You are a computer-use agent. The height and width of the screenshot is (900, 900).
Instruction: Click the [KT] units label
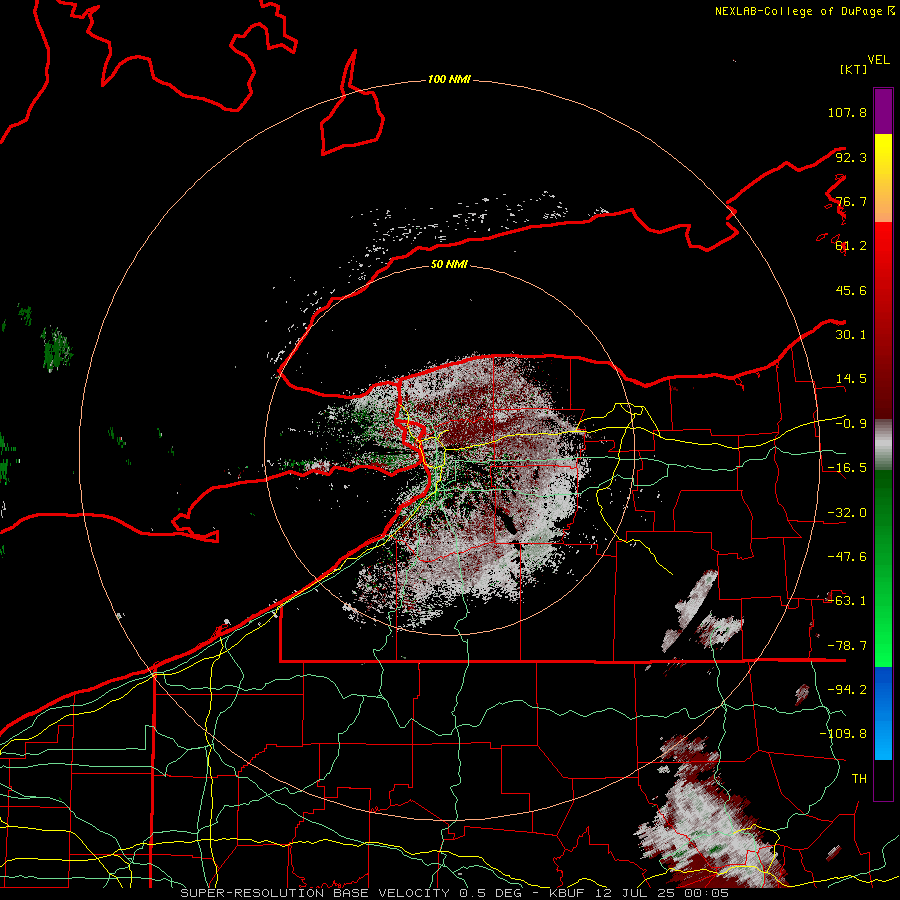tap(854, 69)
